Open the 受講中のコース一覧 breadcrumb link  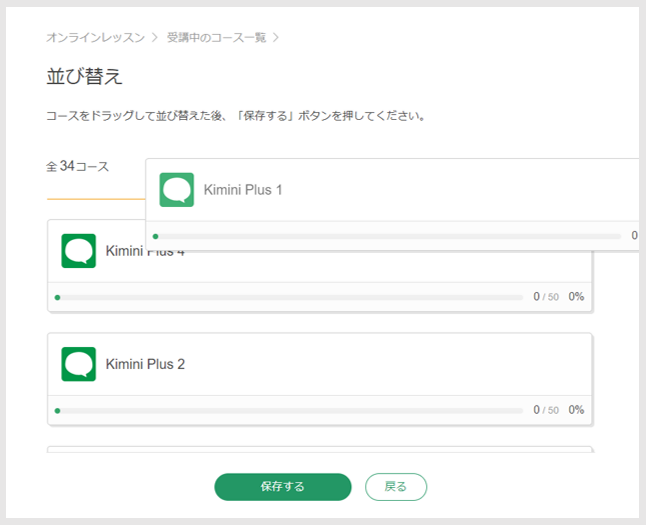[216, 38]
